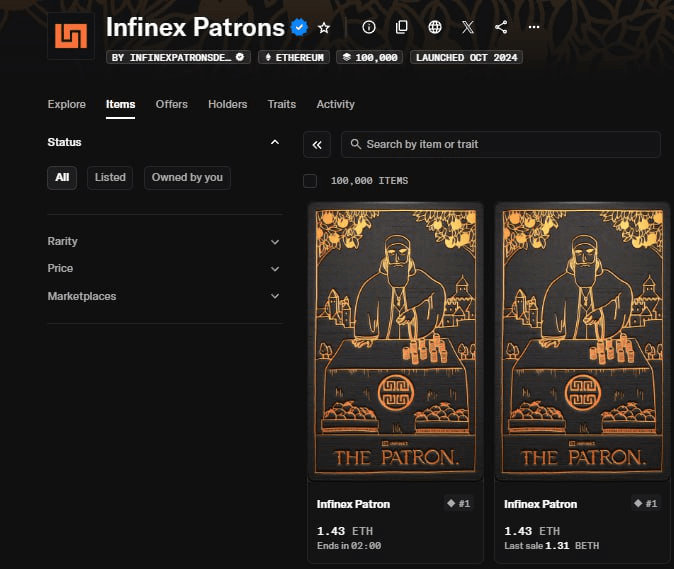Open the collection info icon

click(x=369, y=27)
